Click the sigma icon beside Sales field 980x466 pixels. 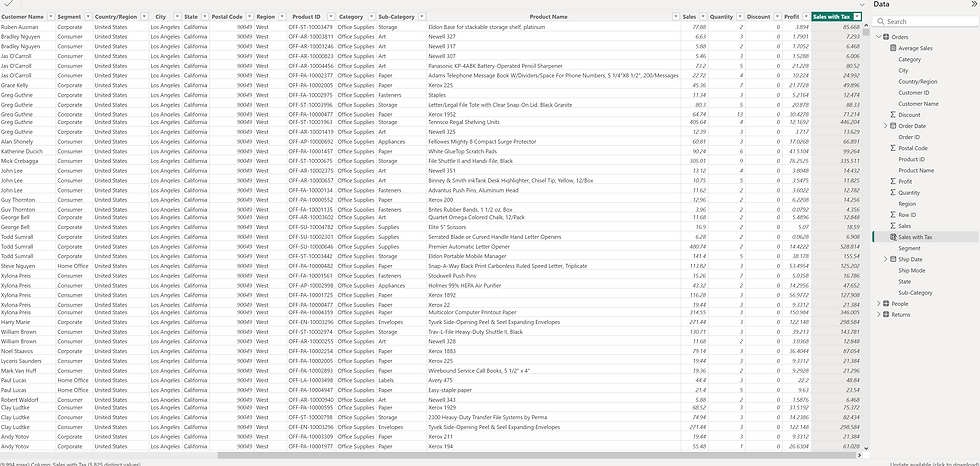893,226
